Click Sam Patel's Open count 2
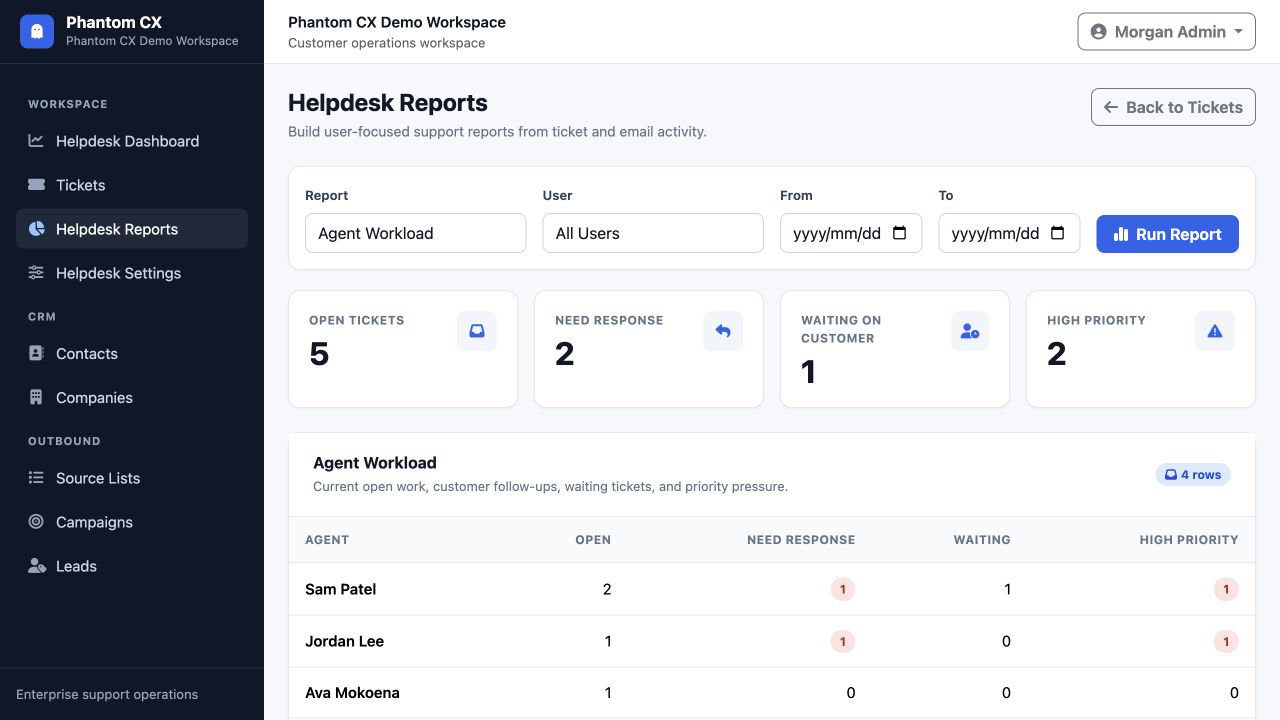This screenshot has height=720, width=1280. 607,589
